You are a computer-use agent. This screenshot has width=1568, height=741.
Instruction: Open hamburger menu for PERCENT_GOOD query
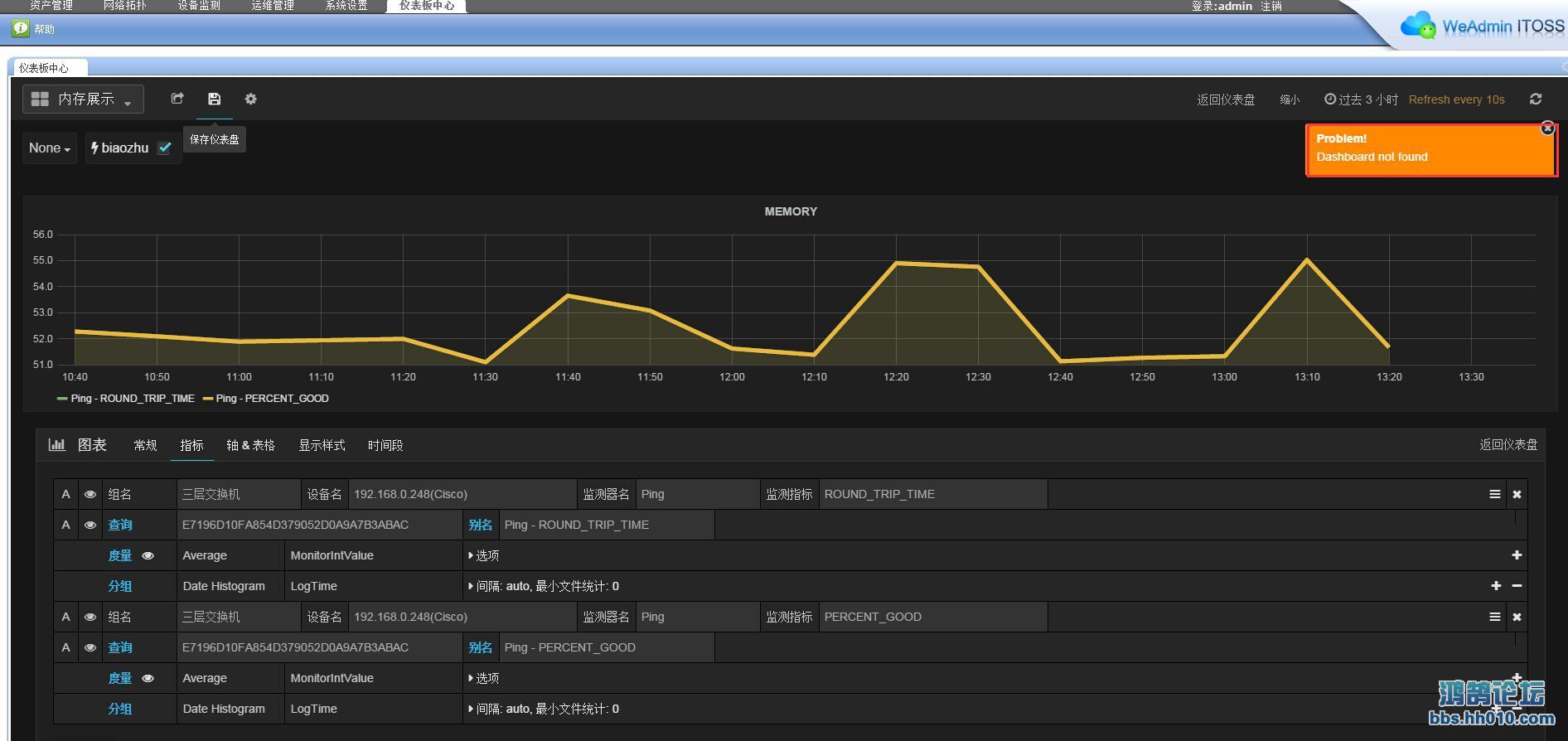1495,617
